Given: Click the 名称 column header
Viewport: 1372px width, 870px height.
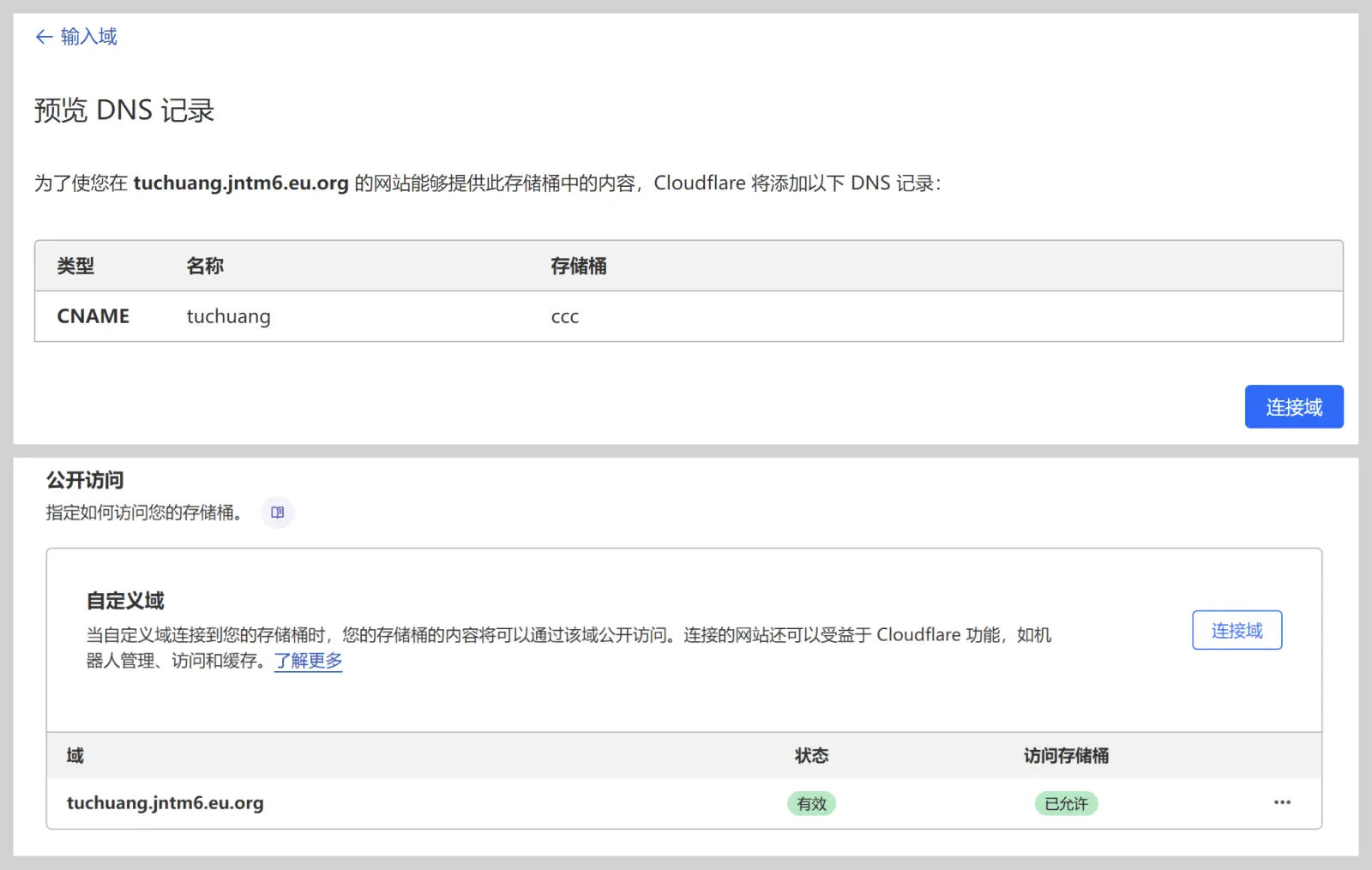Looking at the screenshot, I should click(x=205, y=267).
